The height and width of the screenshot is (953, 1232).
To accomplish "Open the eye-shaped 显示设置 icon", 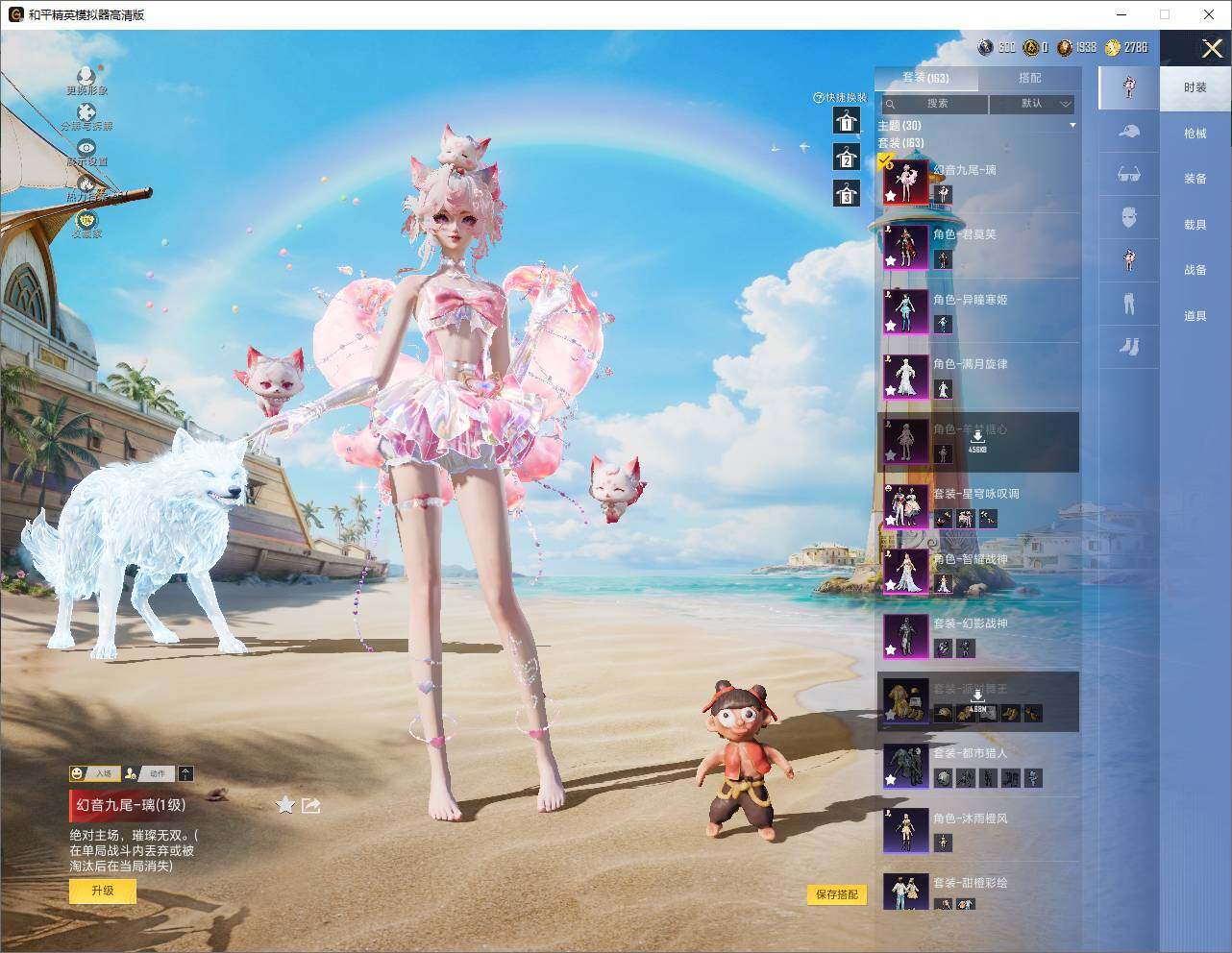I will coord(86,148).
